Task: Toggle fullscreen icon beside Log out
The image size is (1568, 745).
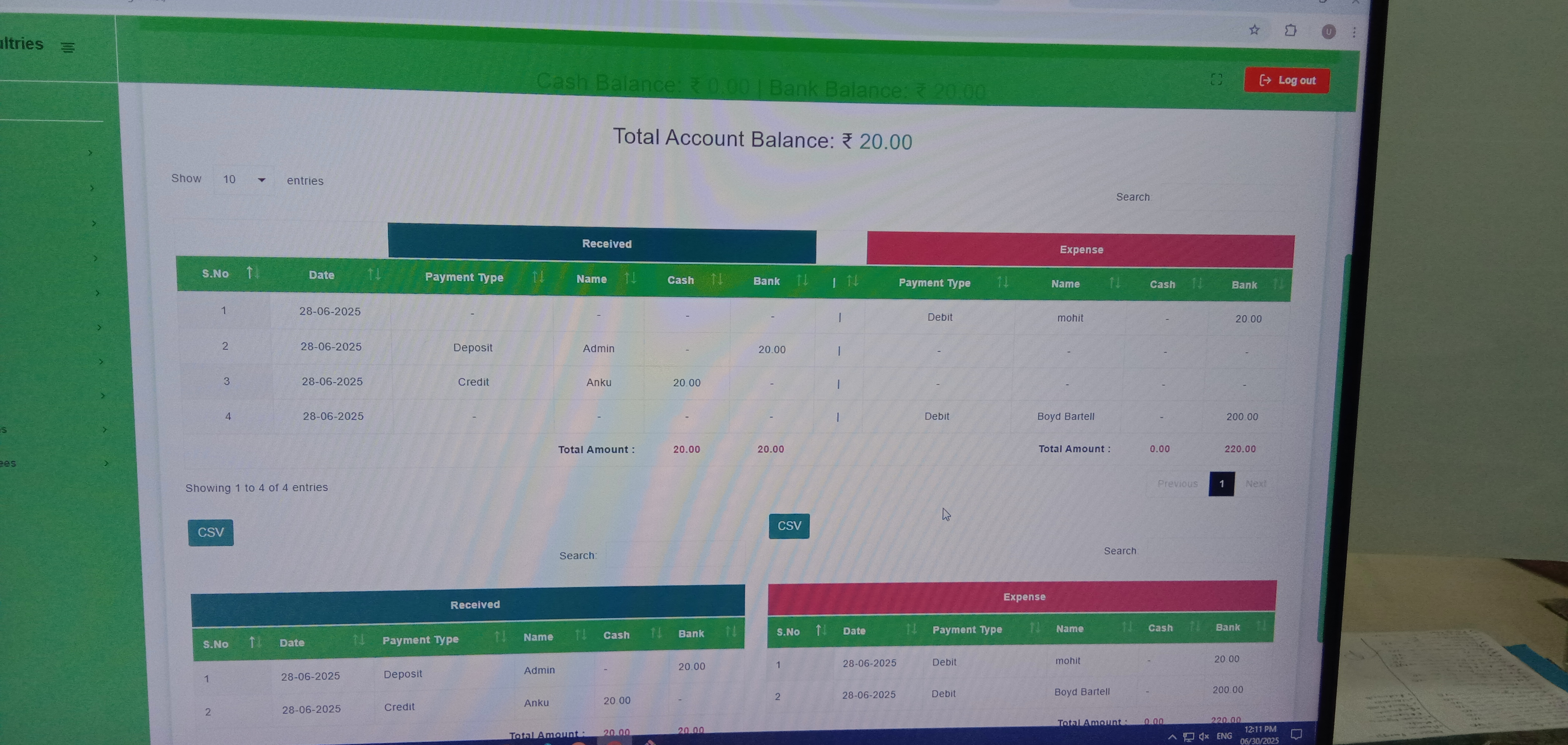Action: coord(1216,79)
